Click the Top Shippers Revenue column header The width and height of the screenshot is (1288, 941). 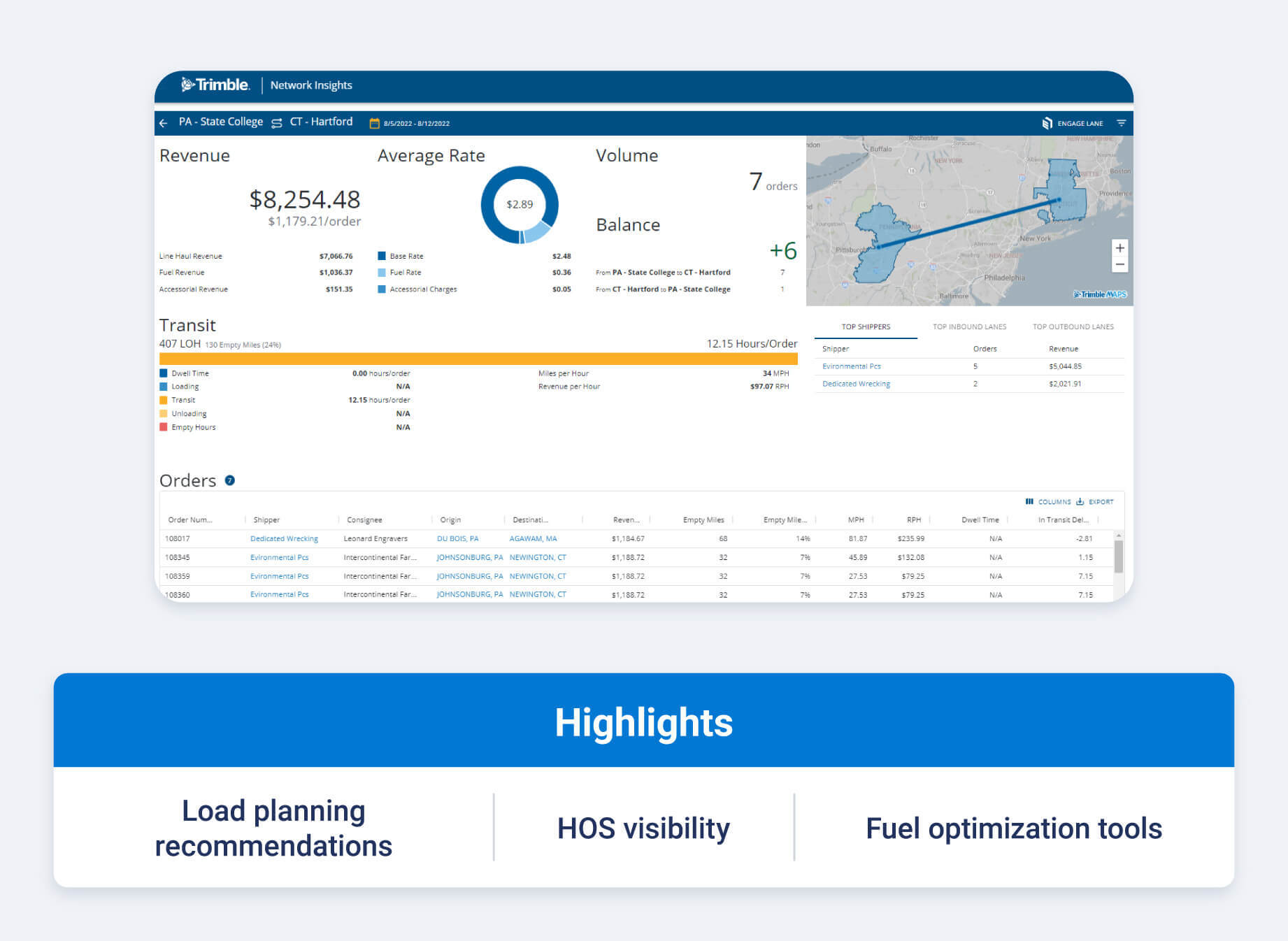(x=1064, y=349)
